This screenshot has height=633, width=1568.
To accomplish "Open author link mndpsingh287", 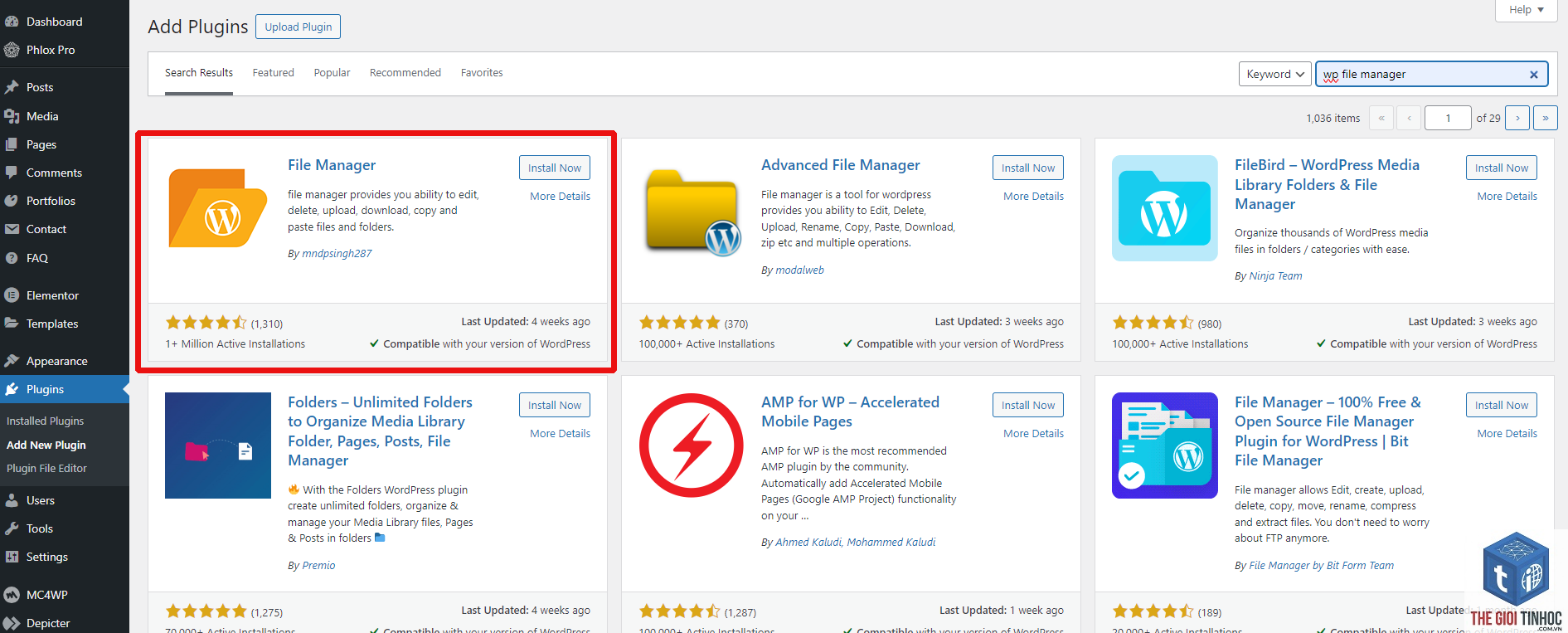I will (x=337, y=254).
